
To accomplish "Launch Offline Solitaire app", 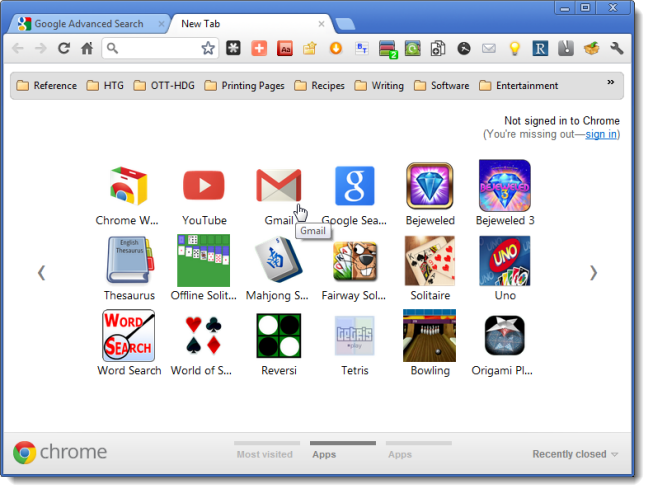I will 203,260.
